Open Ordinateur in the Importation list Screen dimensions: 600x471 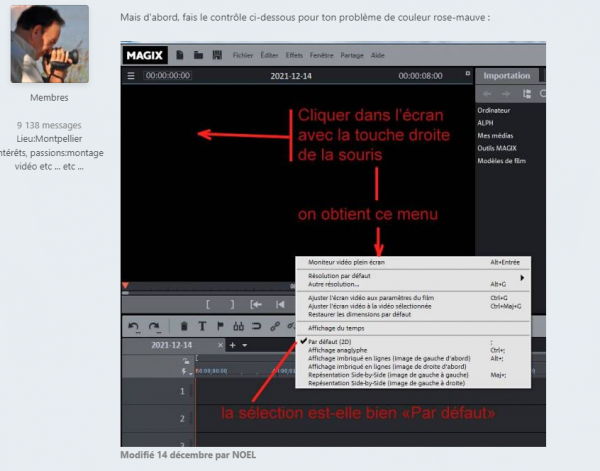point(494,111)
